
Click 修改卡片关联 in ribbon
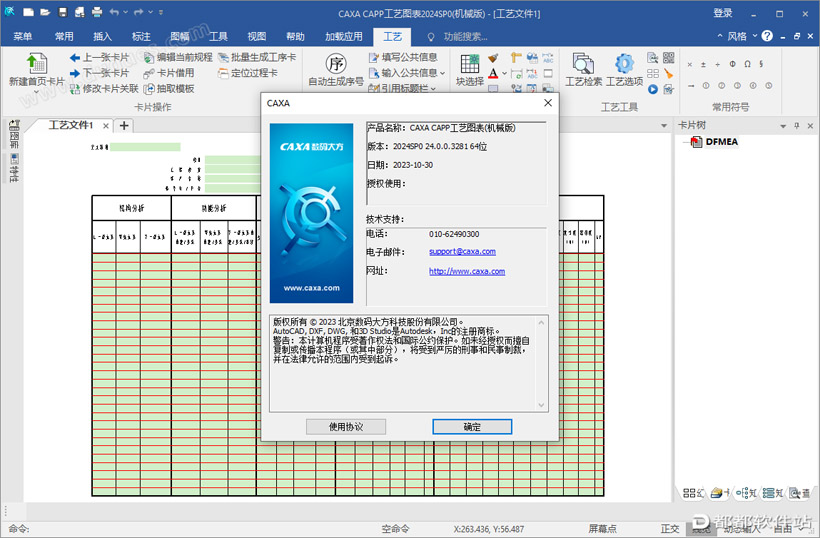[x=104, y=88]
